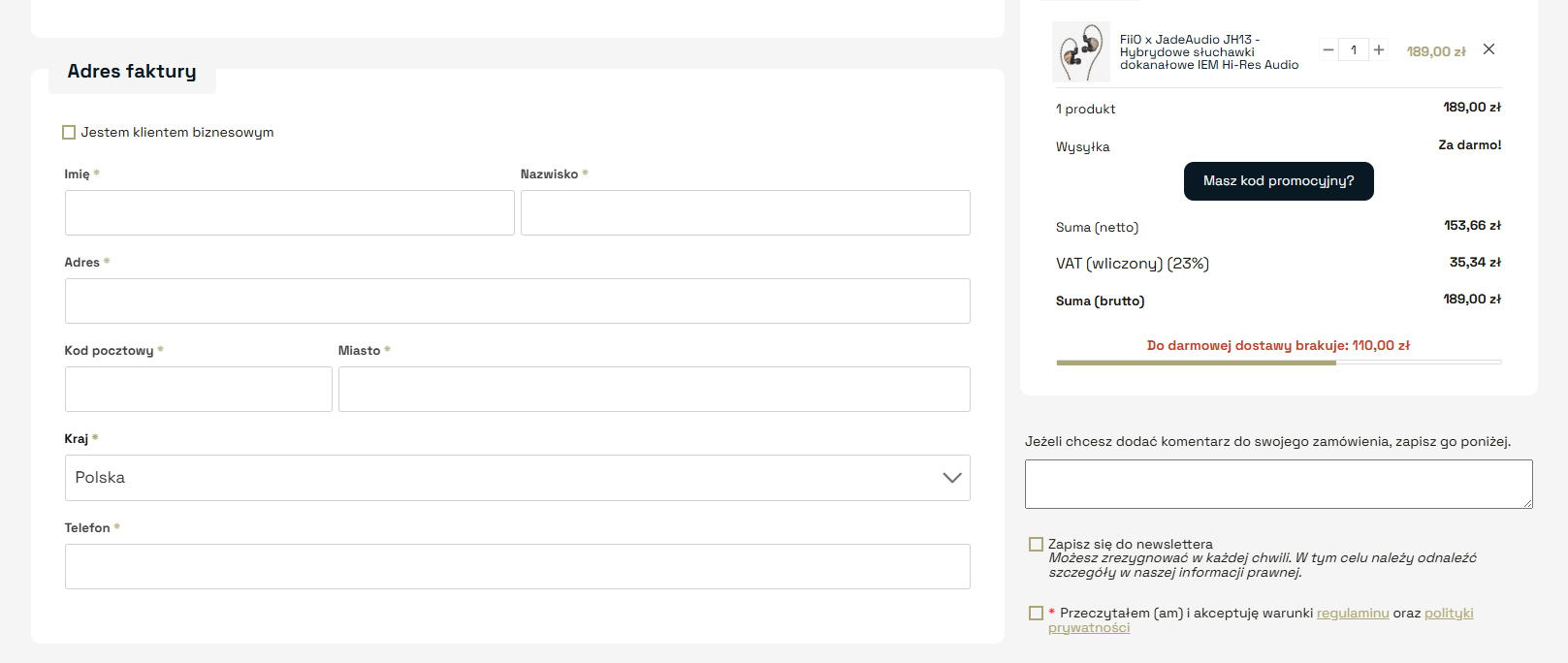The height and width of the screenshot is (663, 1568).
Task: Click the order comment text area
Action: (1277, 484)
